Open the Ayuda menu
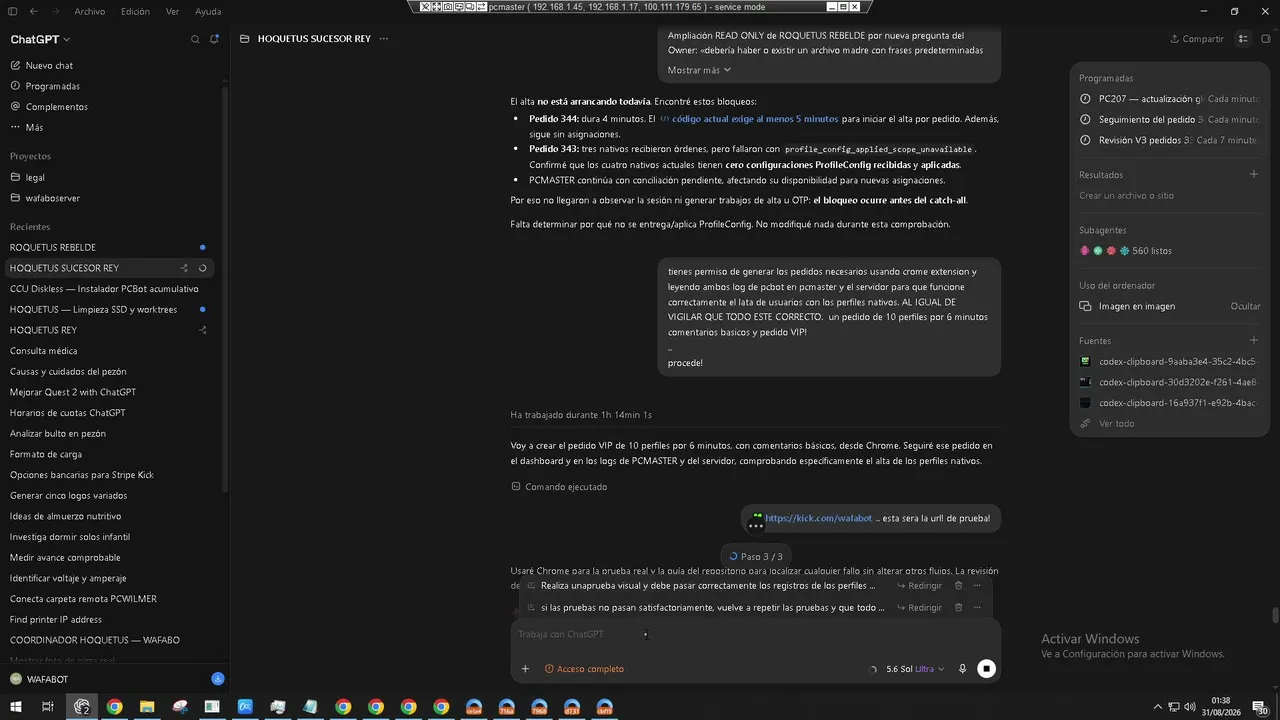This screenshot has width=1280, height=720. pos(208,11)
